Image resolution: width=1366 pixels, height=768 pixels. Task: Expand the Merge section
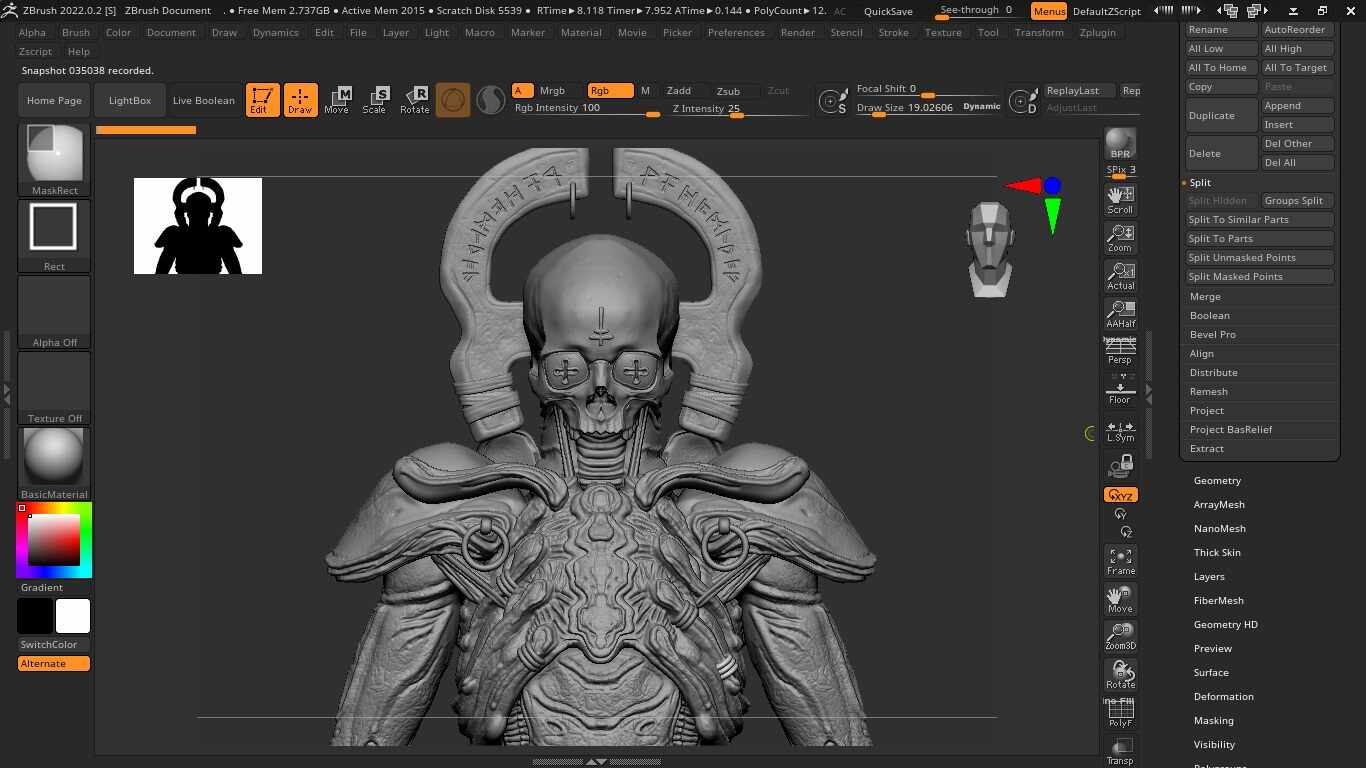(x=1205, y=297)
